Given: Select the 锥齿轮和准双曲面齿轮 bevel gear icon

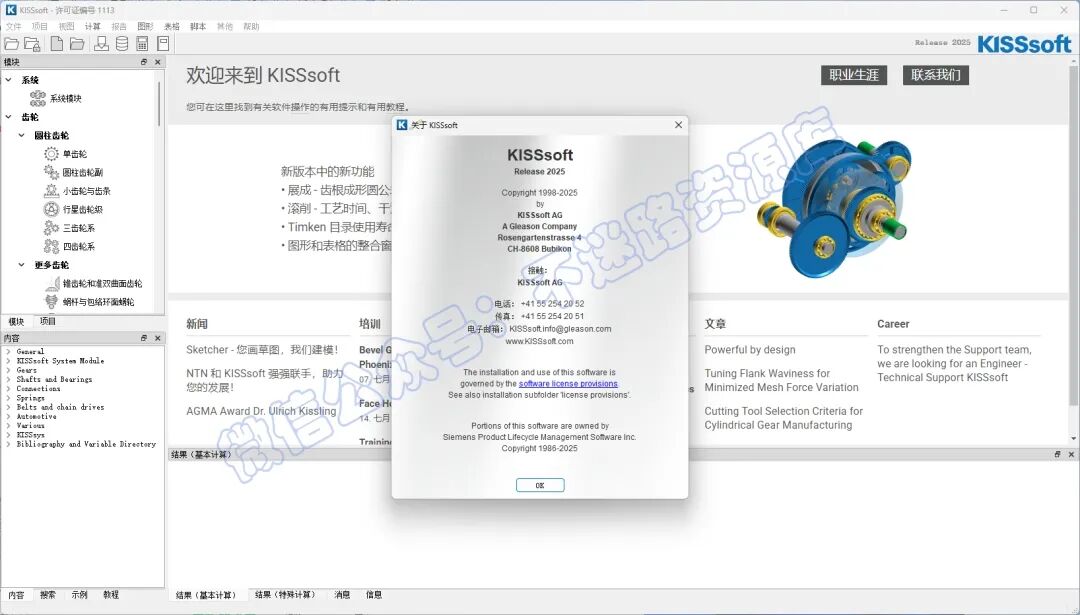Looking at the screenshot, I should point(52,283).
